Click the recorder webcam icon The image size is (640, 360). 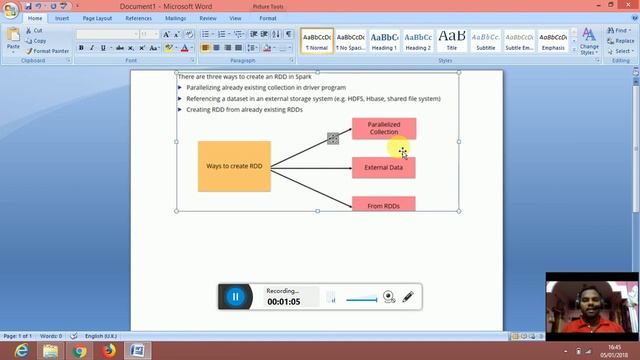[389, 297]
